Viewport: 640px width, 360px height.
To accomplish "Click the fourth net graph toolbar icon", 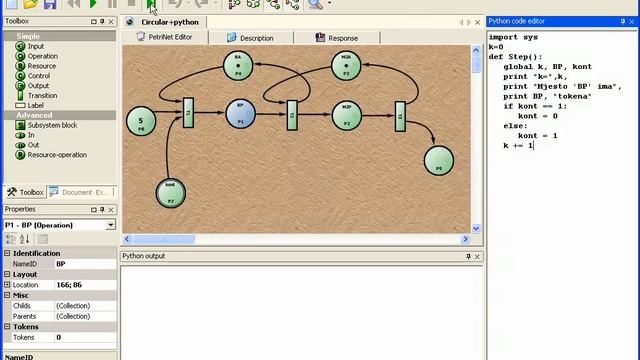I will tap(293, 4).
